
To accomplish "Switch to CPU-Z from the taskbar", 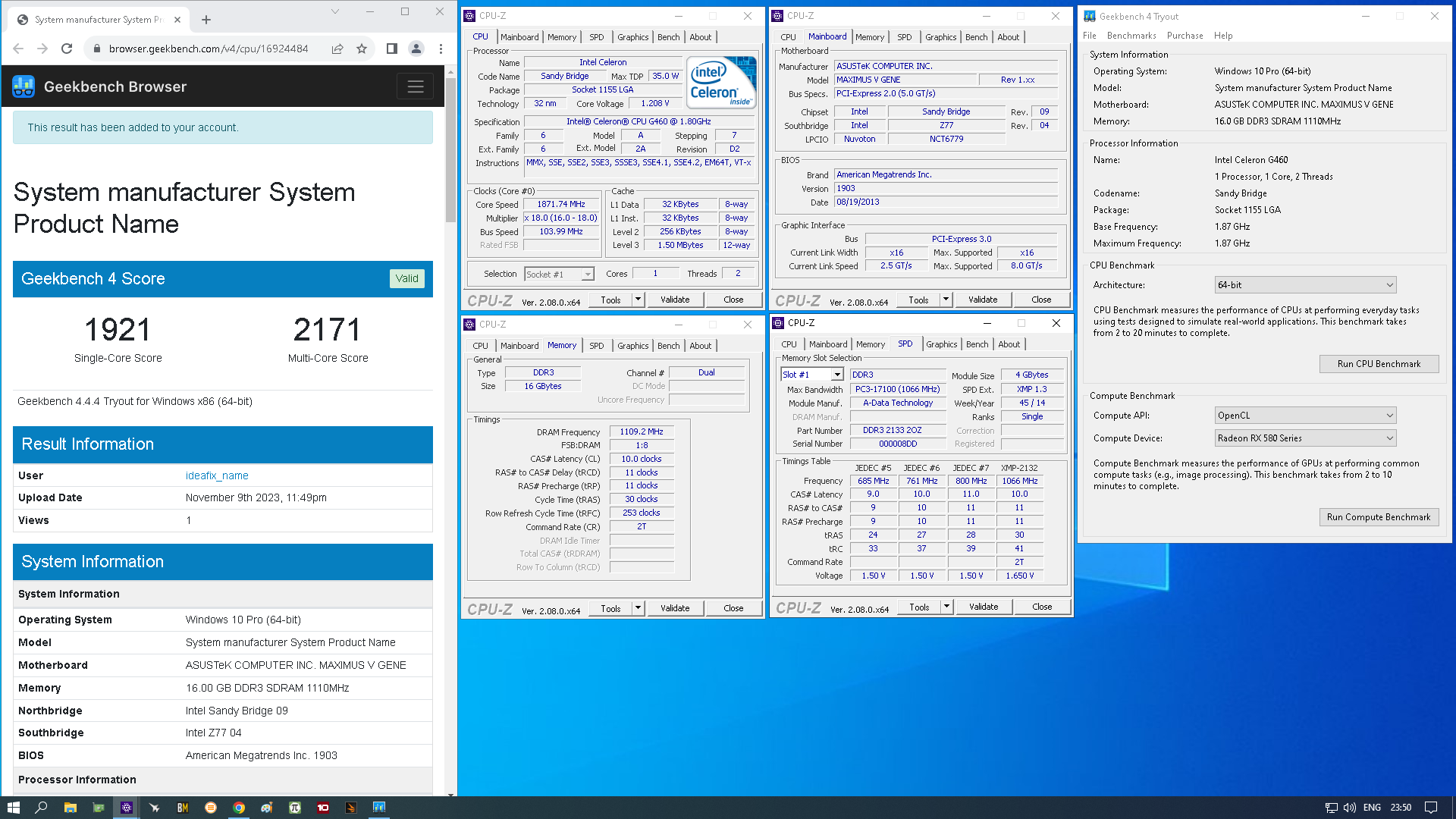I will (127, 808).
